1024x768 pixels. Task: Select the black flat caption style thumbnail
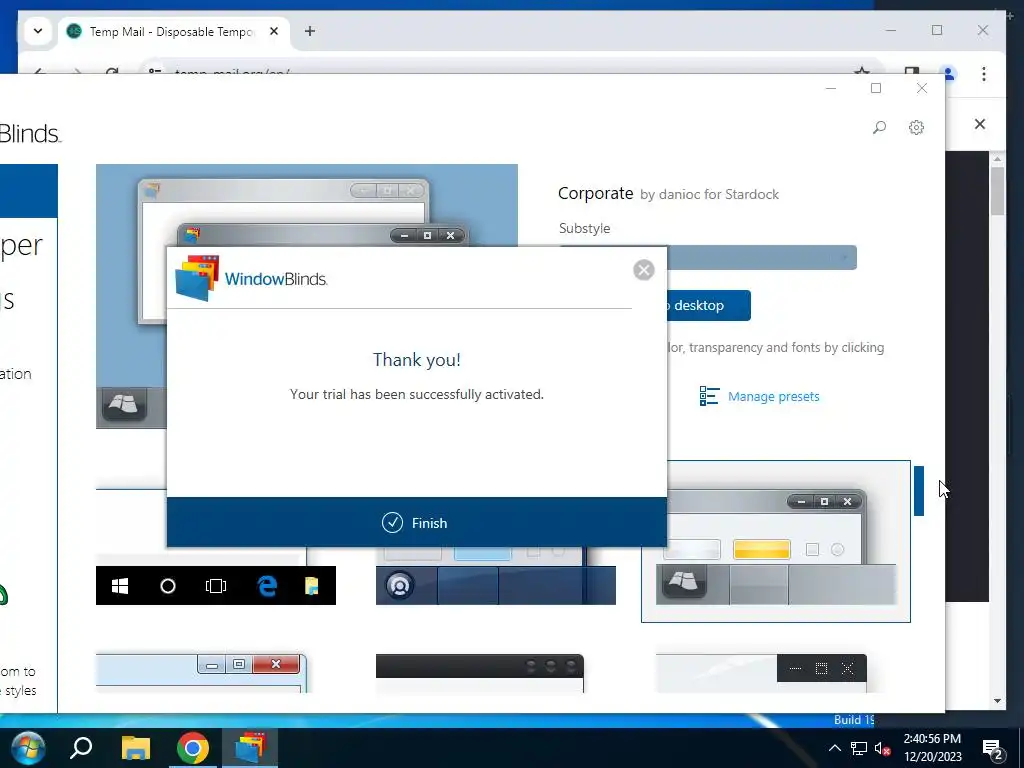pyautogui.click(x=761, y=673)
